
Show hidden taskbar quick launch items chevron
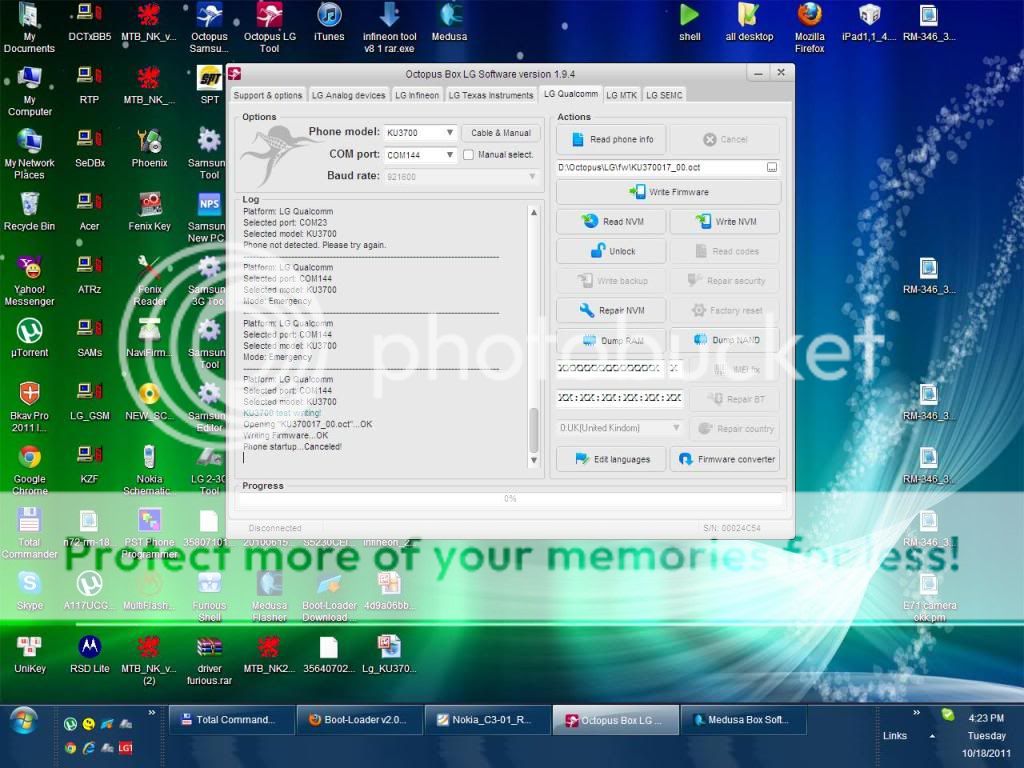(x=152, y=712)
